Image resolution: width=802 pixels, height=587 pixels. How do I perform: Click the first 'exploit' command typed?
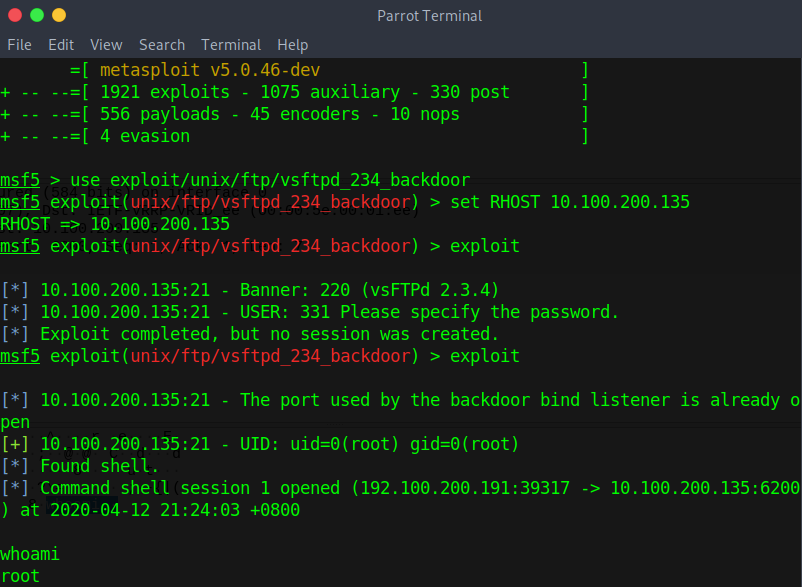point(485,246)
